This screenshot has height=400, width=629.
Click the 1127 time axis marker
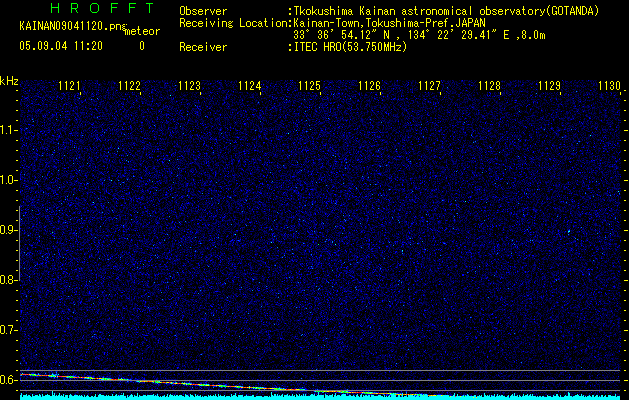click(x=429, y=86)
